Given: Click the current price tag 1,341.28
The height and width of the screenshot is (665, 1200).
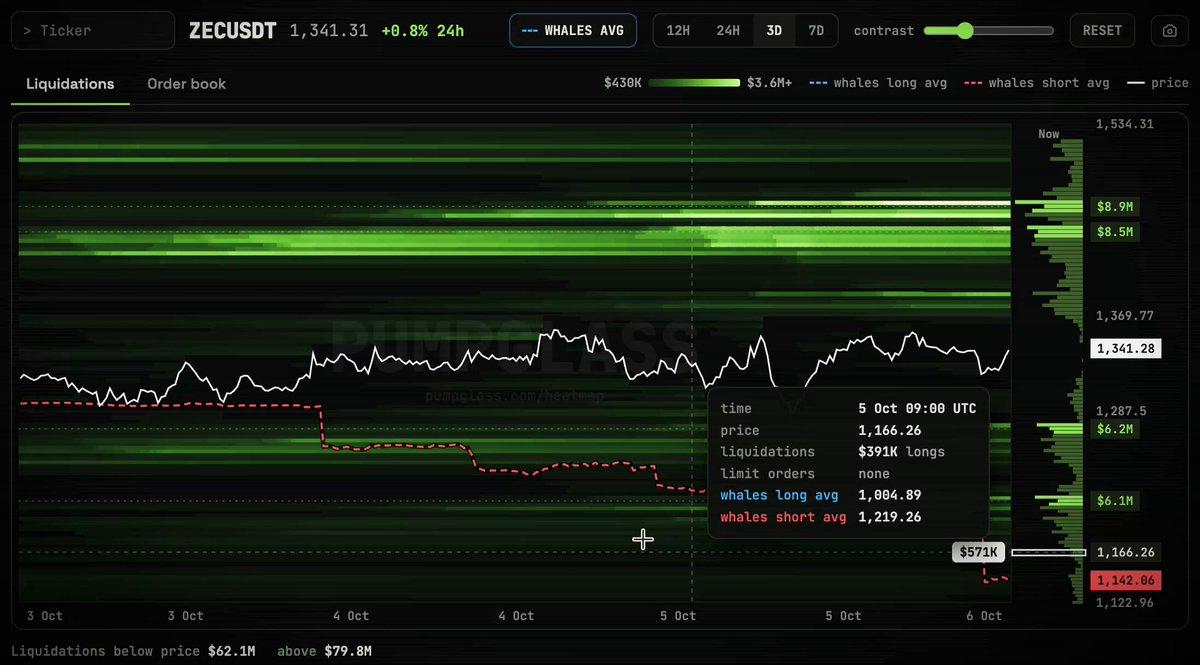Looking at the screenshot, I should (x=1127, y=349).
